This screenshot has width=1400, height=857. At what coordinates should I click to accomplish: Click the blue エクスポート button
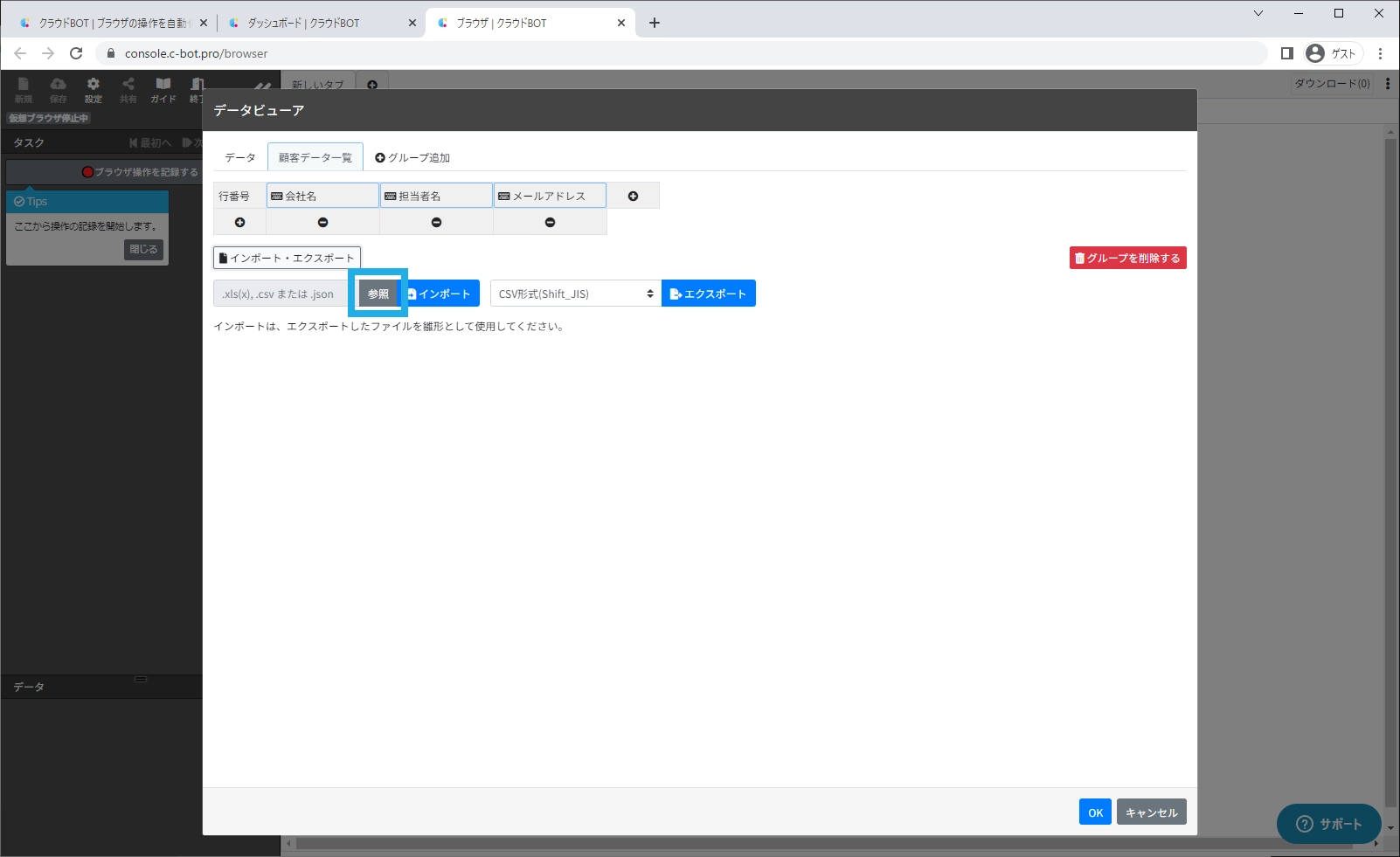pyautogui.click(x=708, y=294)
